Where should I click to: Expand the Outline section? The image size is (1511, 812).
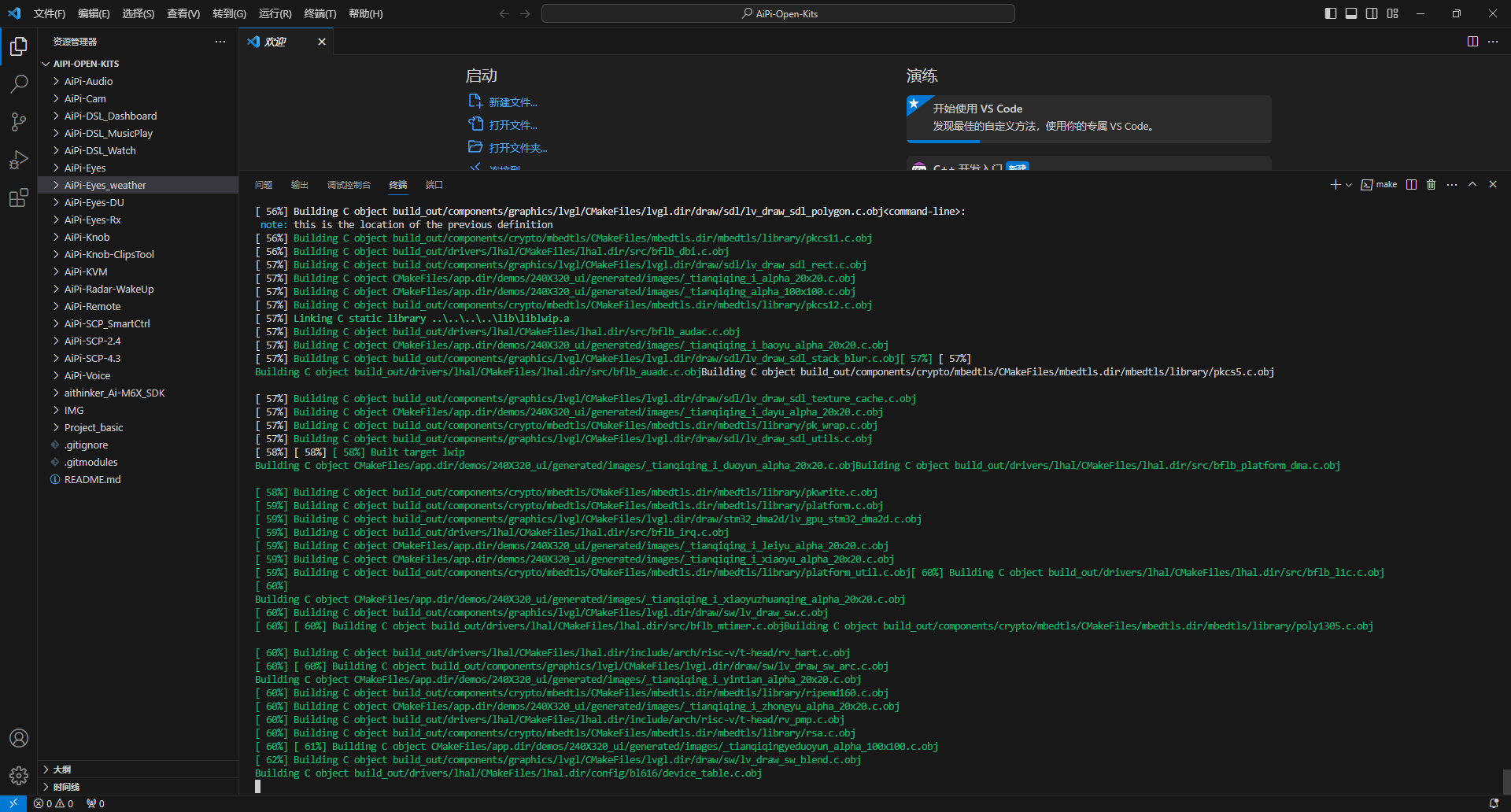pyautogui.click(x=138, y=770)
